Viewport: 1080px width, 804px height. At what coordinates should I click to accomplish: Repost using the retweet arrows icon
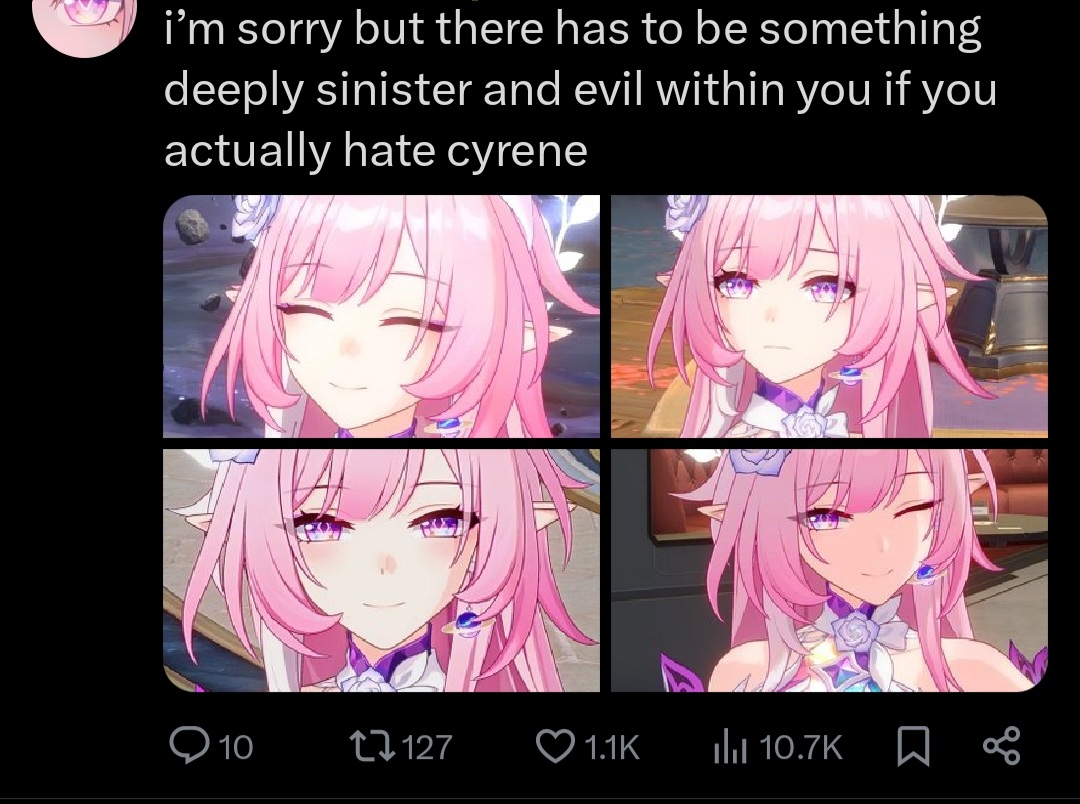tap(372, 747)
